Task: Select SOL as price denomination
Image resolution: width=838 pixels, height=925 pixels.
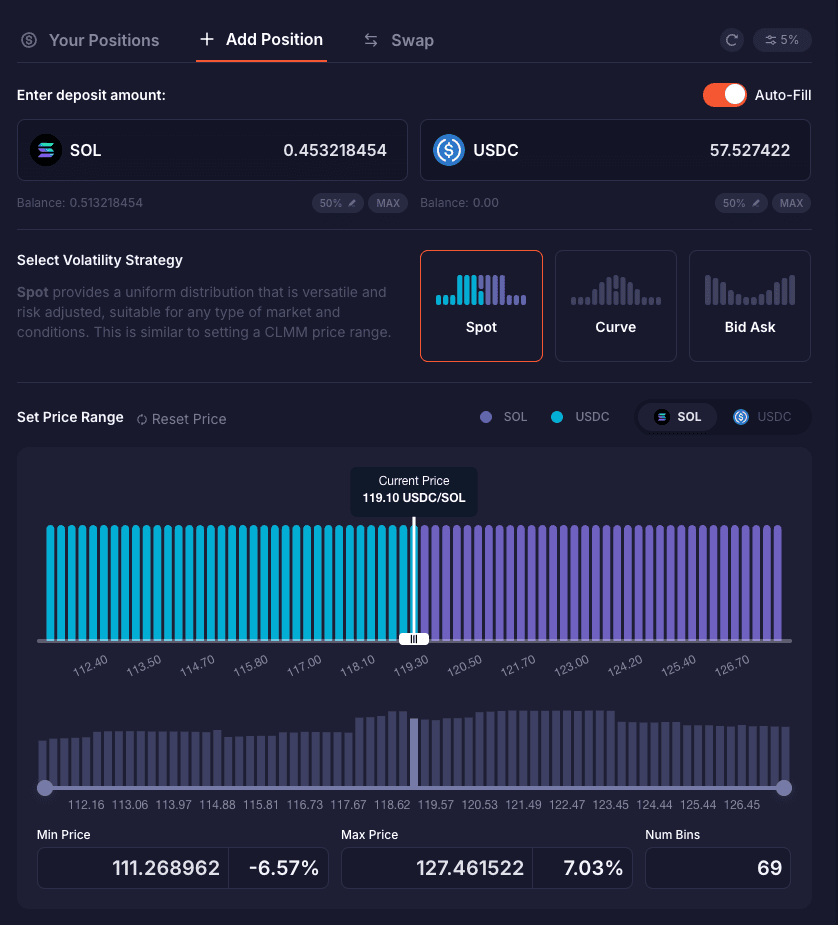Action: click(x=678, y=417)
